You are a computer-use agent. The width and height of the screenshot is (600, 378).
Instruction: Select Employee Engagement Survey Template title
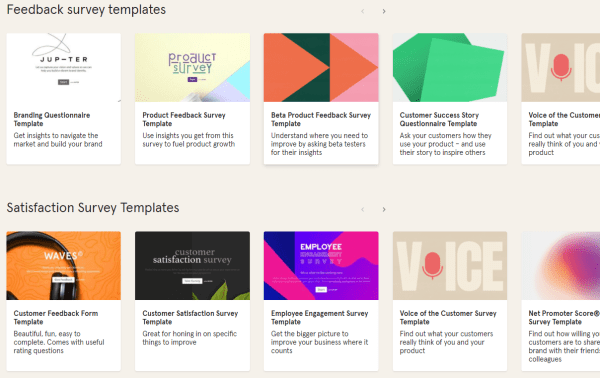click(320, 318)
